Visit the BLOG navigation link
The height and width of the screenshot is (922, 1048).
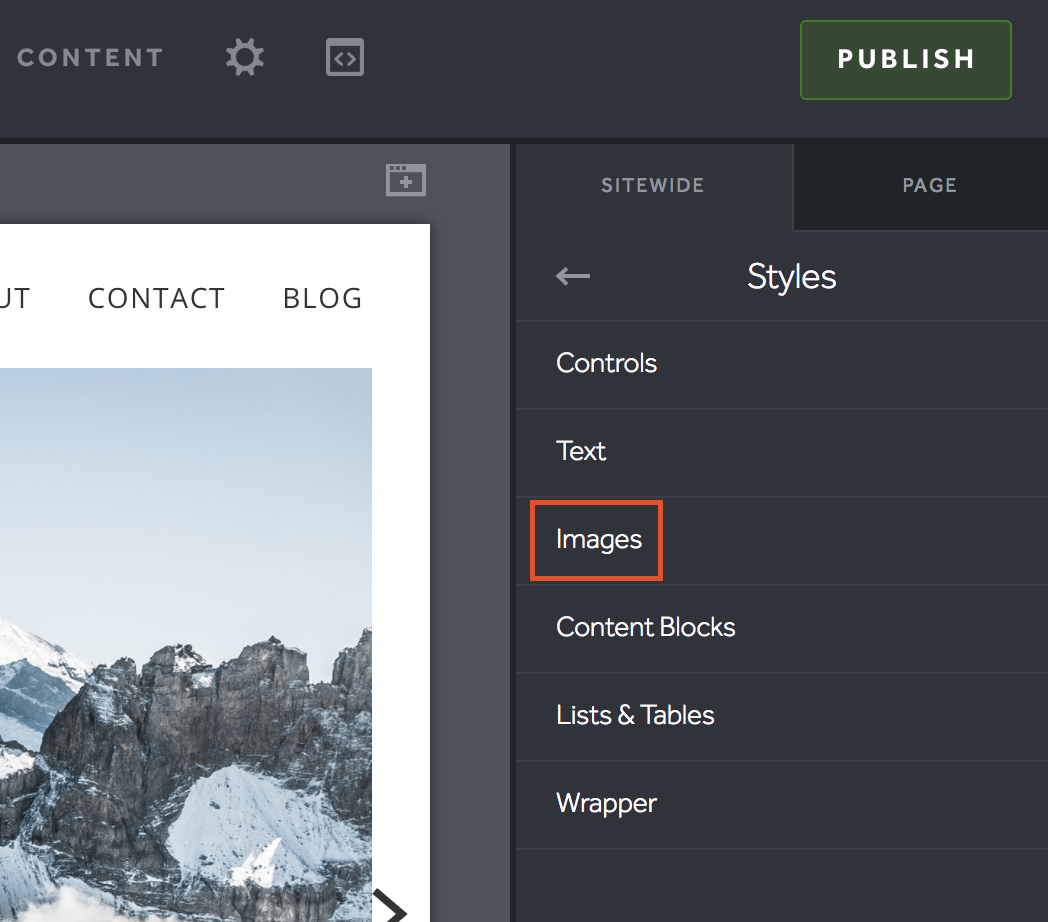coord(323,298)
